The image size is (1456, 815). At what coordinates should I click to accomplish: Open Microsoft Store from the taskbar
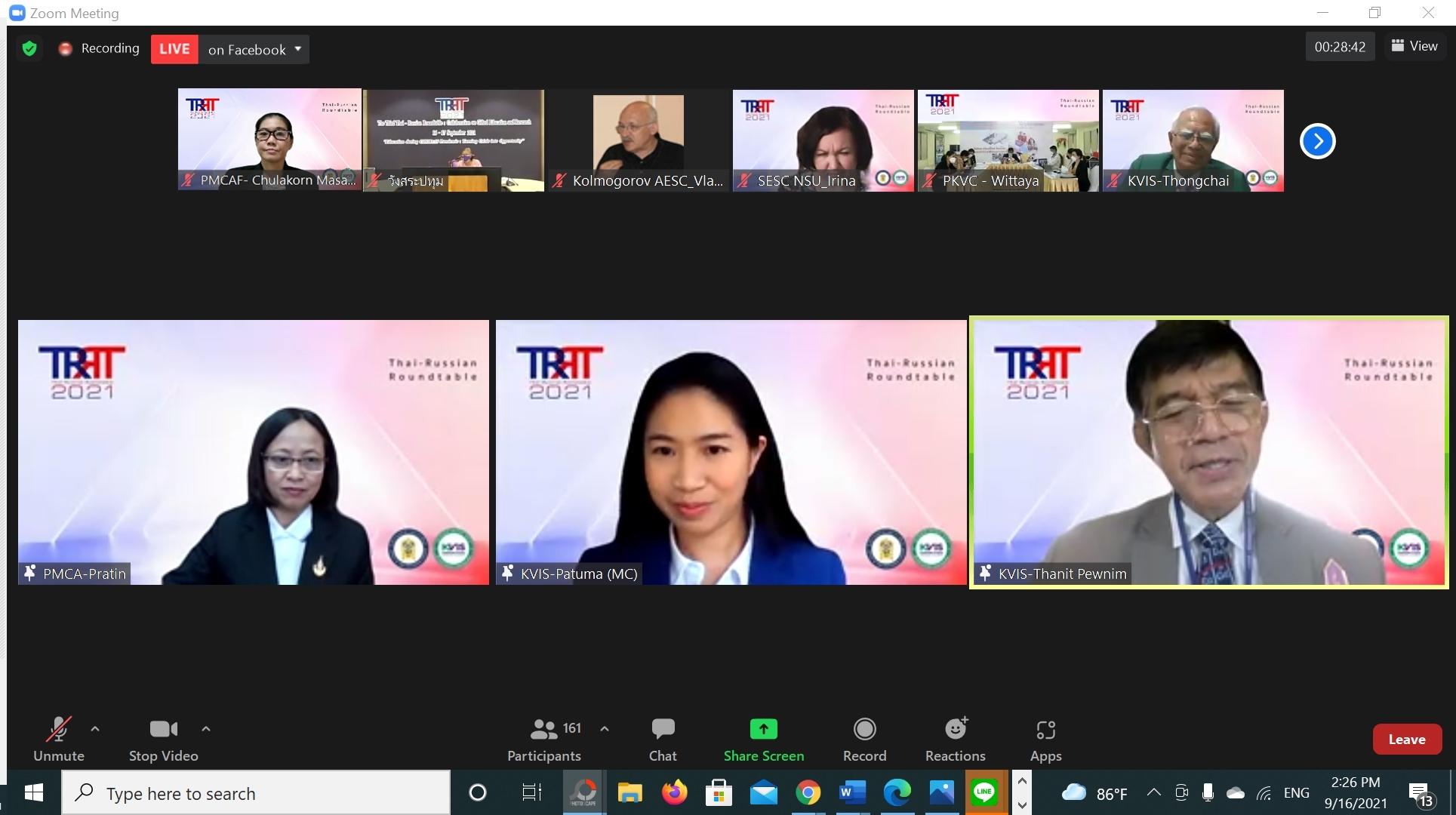pos(719,793)
